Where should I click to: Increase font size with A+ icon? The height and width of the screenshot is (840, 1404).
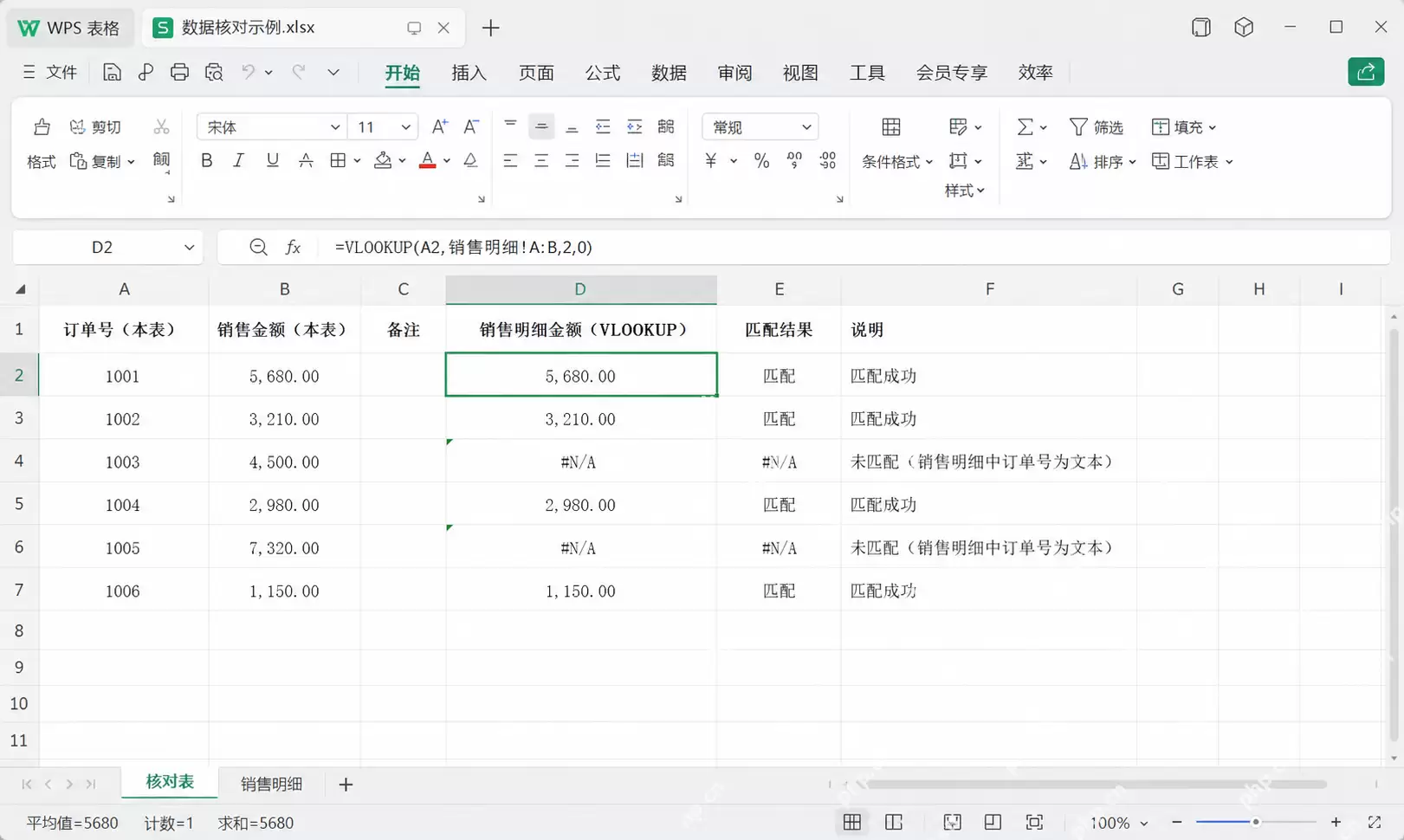[x=439, y=127]
